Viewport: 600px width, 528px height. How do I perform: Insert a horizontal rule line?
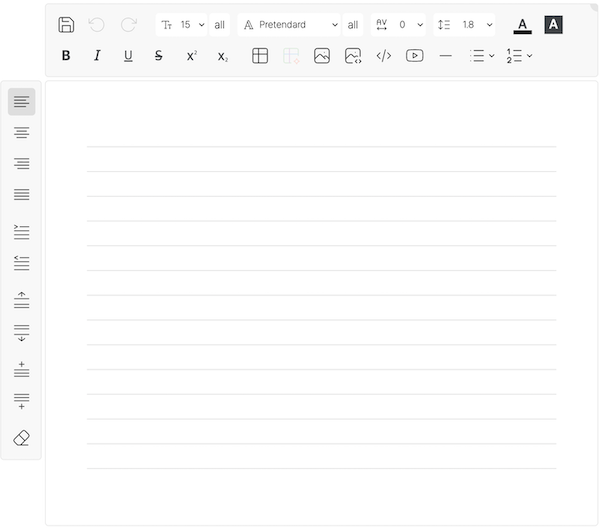[445, 56]
